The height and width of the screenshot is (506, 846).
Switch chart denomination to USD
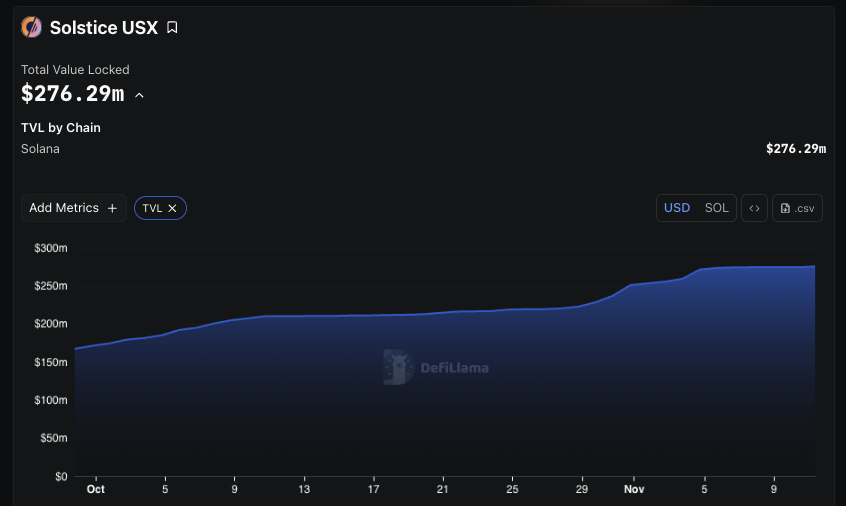click(677, 208)
